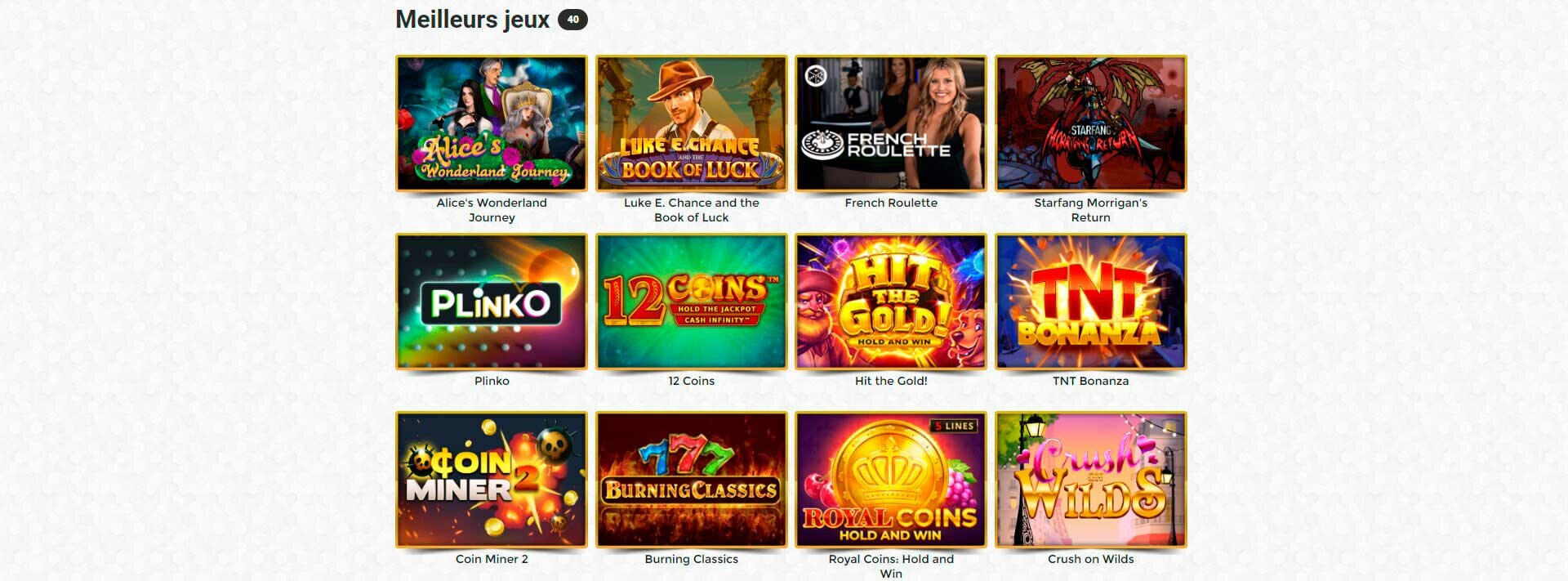Launch Royal Coins Hold and Win tile
This screenshot has height=581, width=1568.
pyautogui.click(x=891, y=480)
